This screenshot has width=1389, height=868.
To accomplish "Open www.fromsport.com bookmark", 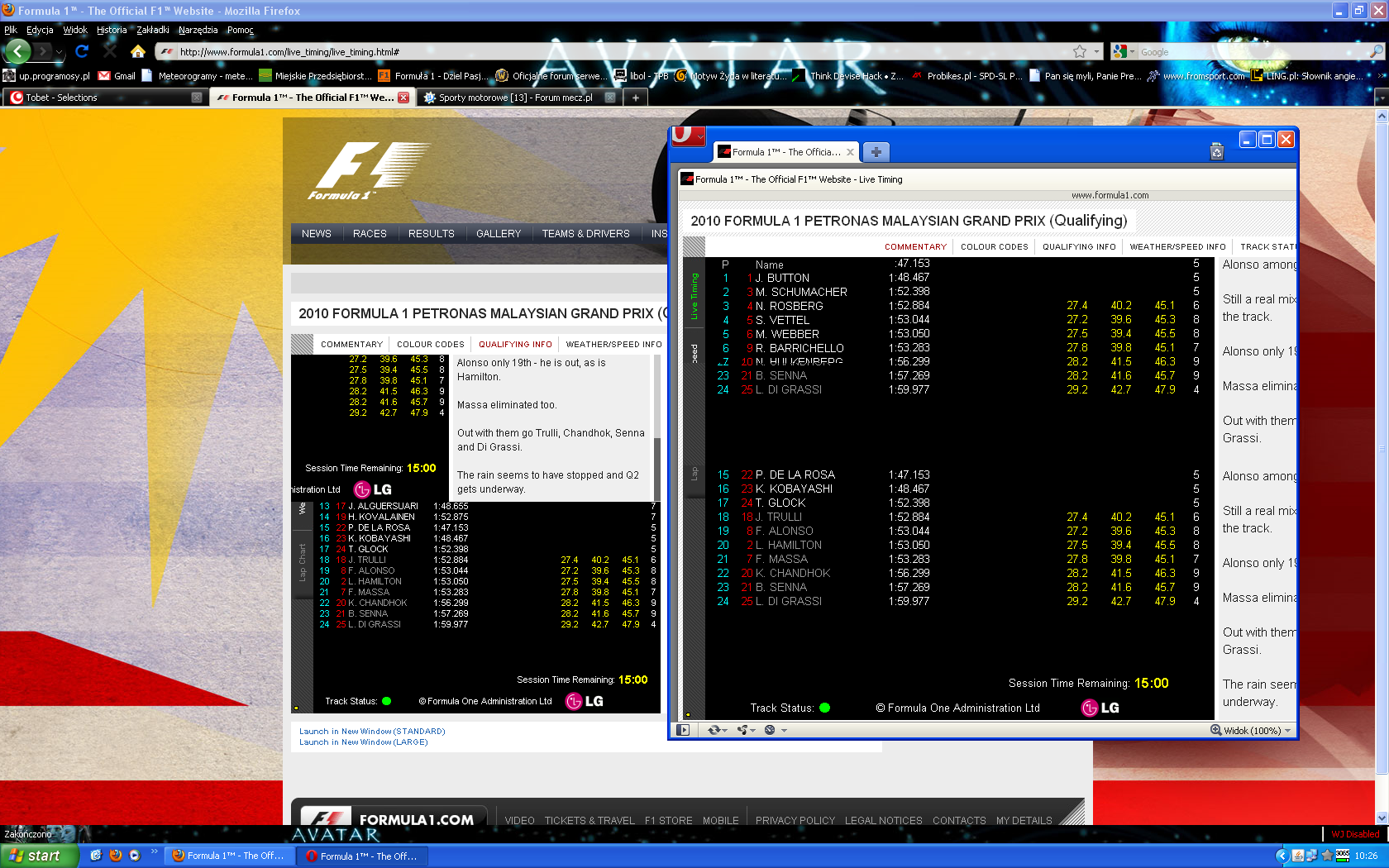I will tap(1196, 75).
